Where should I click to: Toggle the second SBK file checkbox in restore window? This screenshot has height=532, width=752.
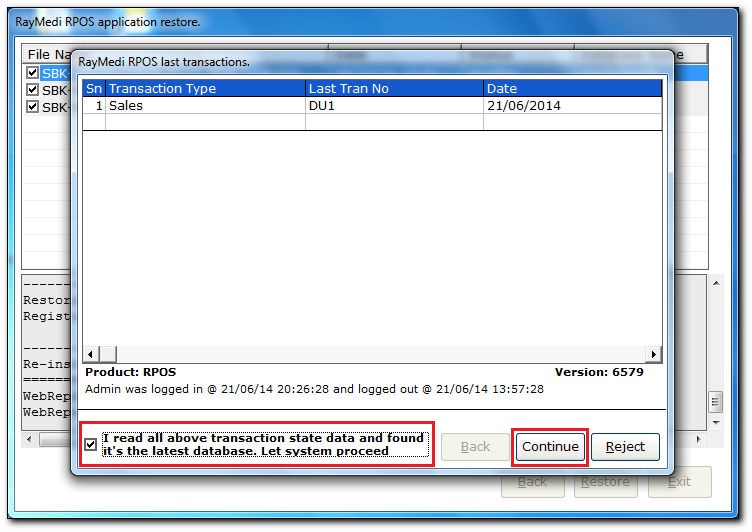32,89
